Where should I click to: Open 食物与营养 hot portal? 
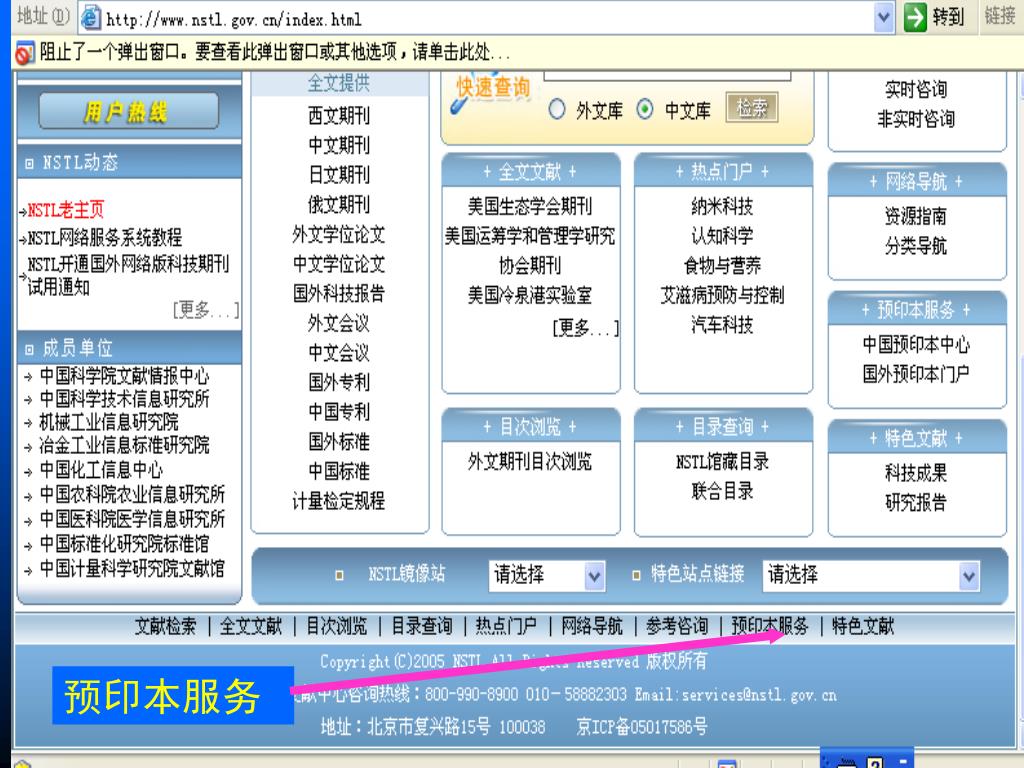pyautogui.click(x=722, y=266)
